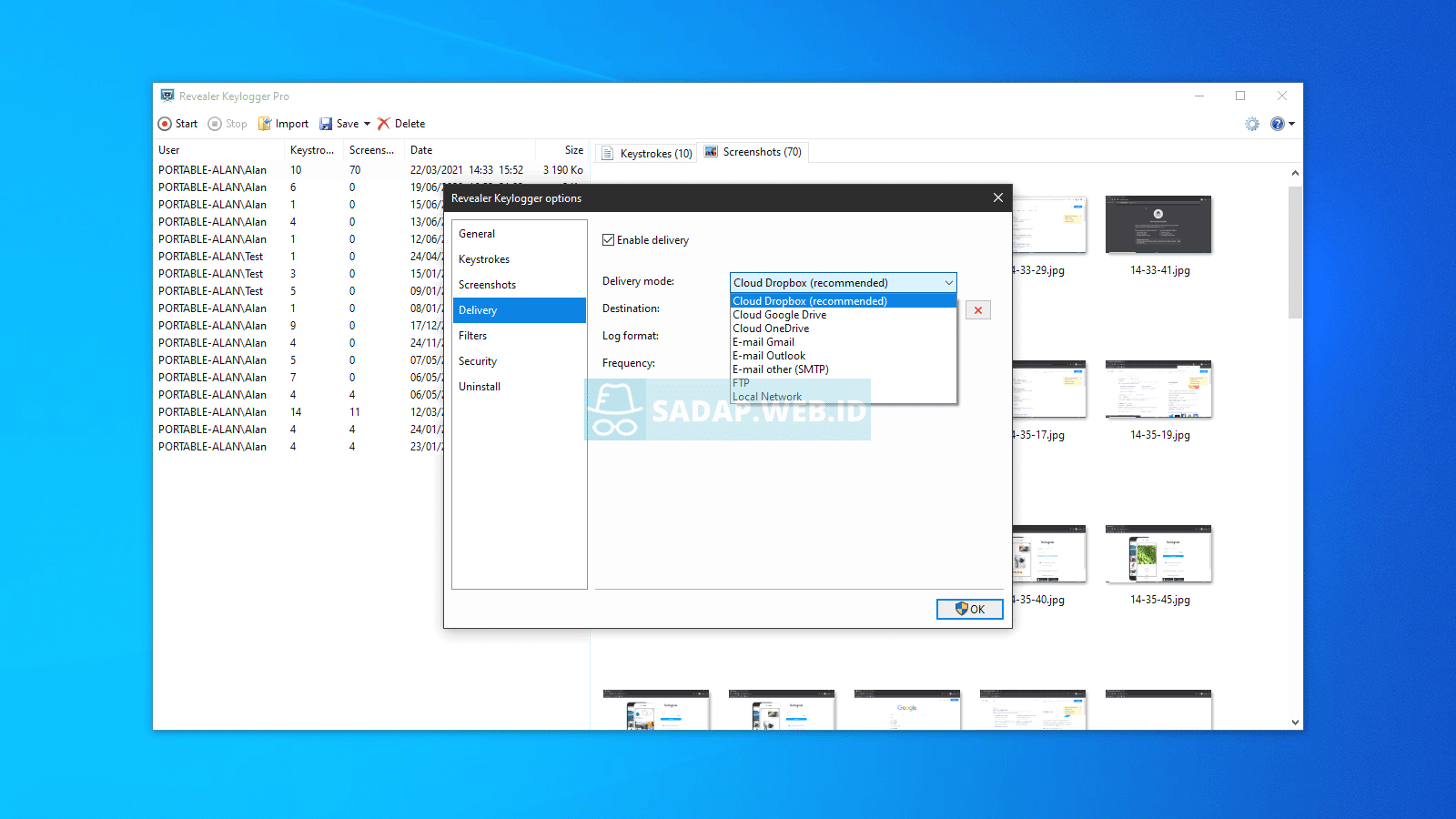Close the Revealer Keylogger options dialog
The image size is (1456, 819).
998,197
